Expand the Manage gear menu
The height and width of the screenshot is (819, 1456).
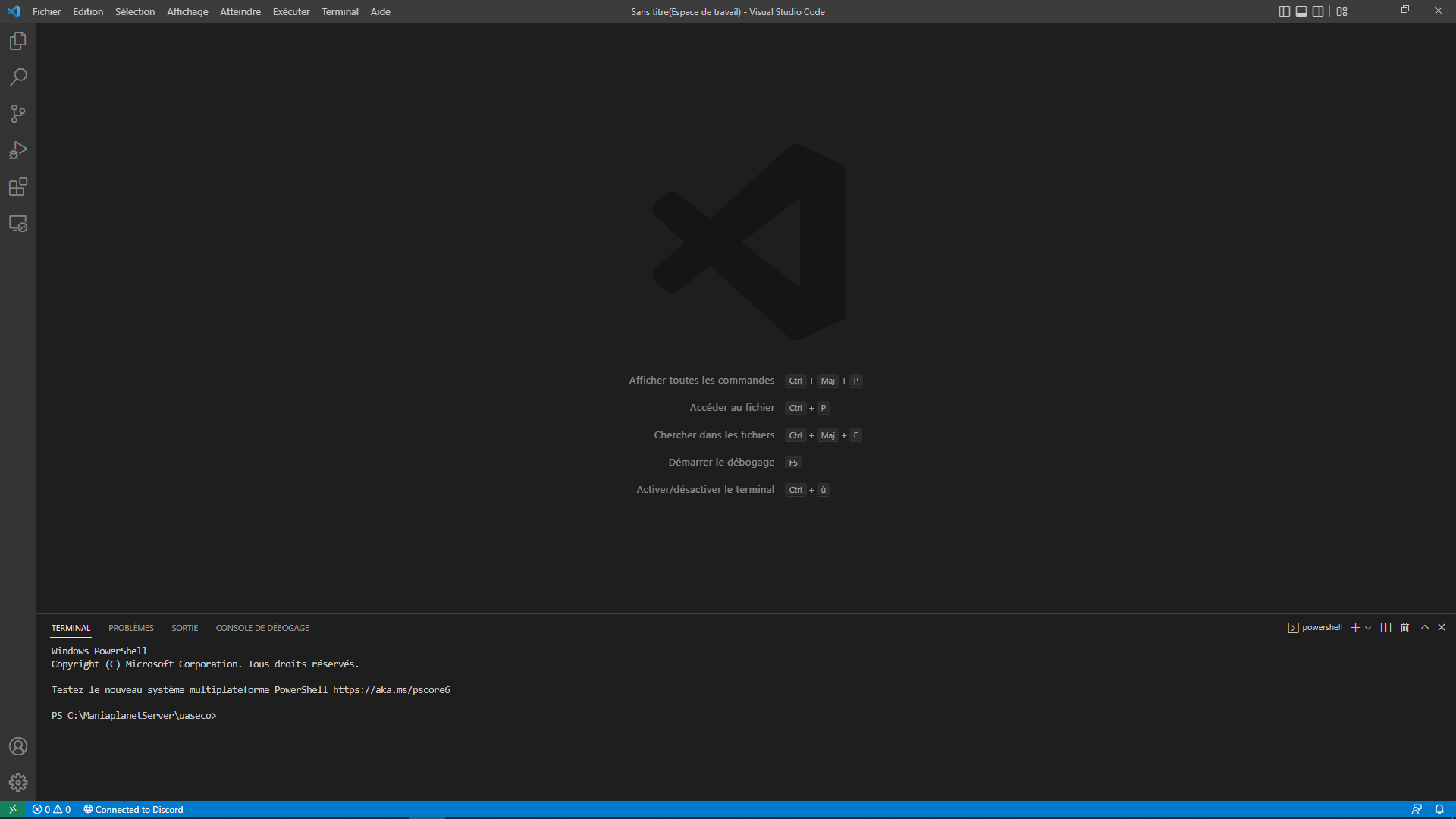point(17,783)
